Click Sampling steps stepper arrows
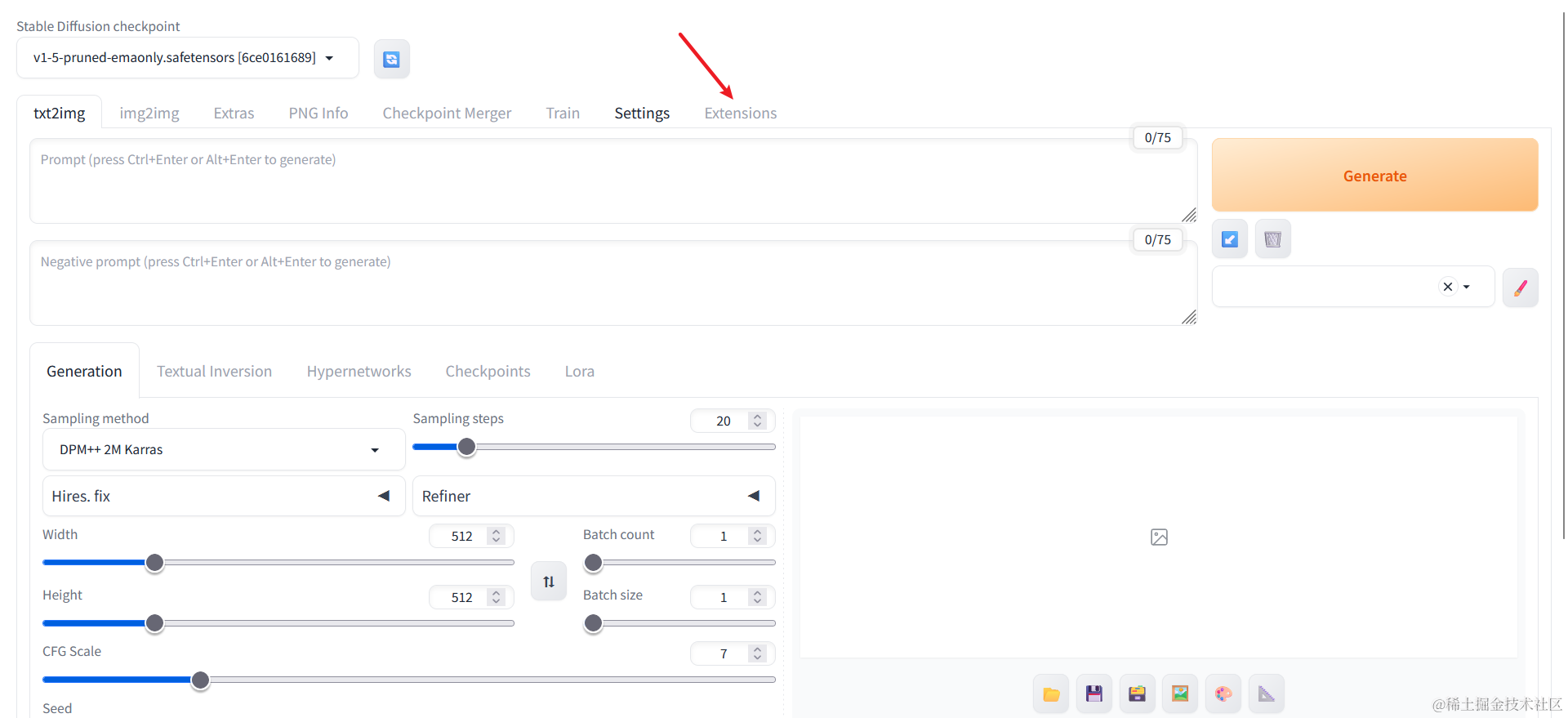This screenshot has height=718, width=1568. tap(758, 421)
